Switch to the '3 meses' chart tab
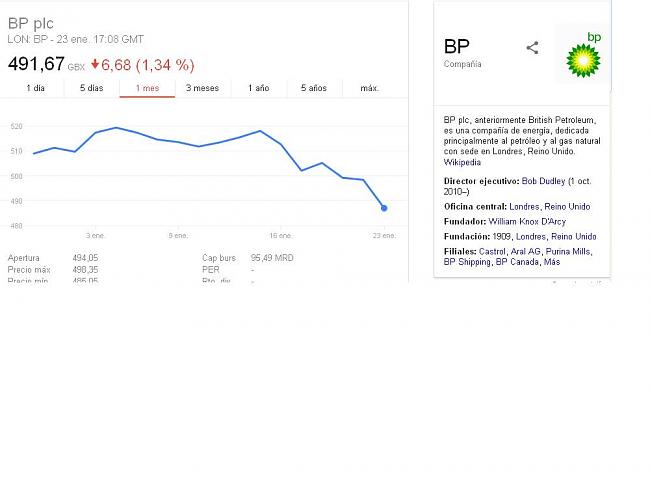 point(203,88)
